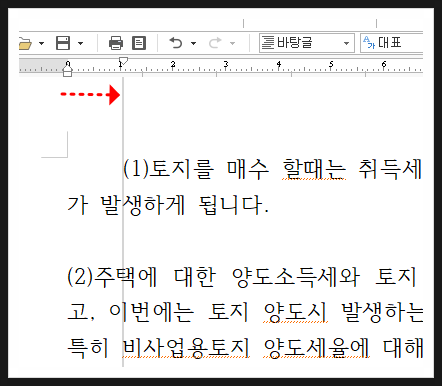Click the ruler at mark 5
This screenshot has width=442, height=386.
pos(331,64)
